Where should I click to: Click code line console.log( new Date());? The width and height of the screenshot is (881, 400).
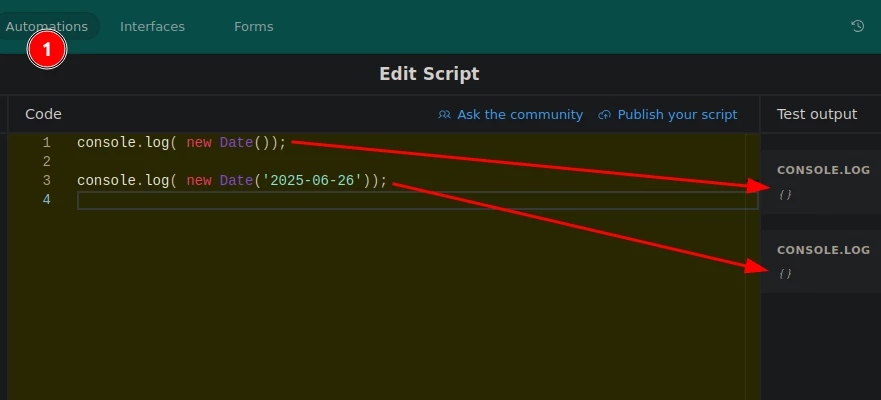point(181,143)
